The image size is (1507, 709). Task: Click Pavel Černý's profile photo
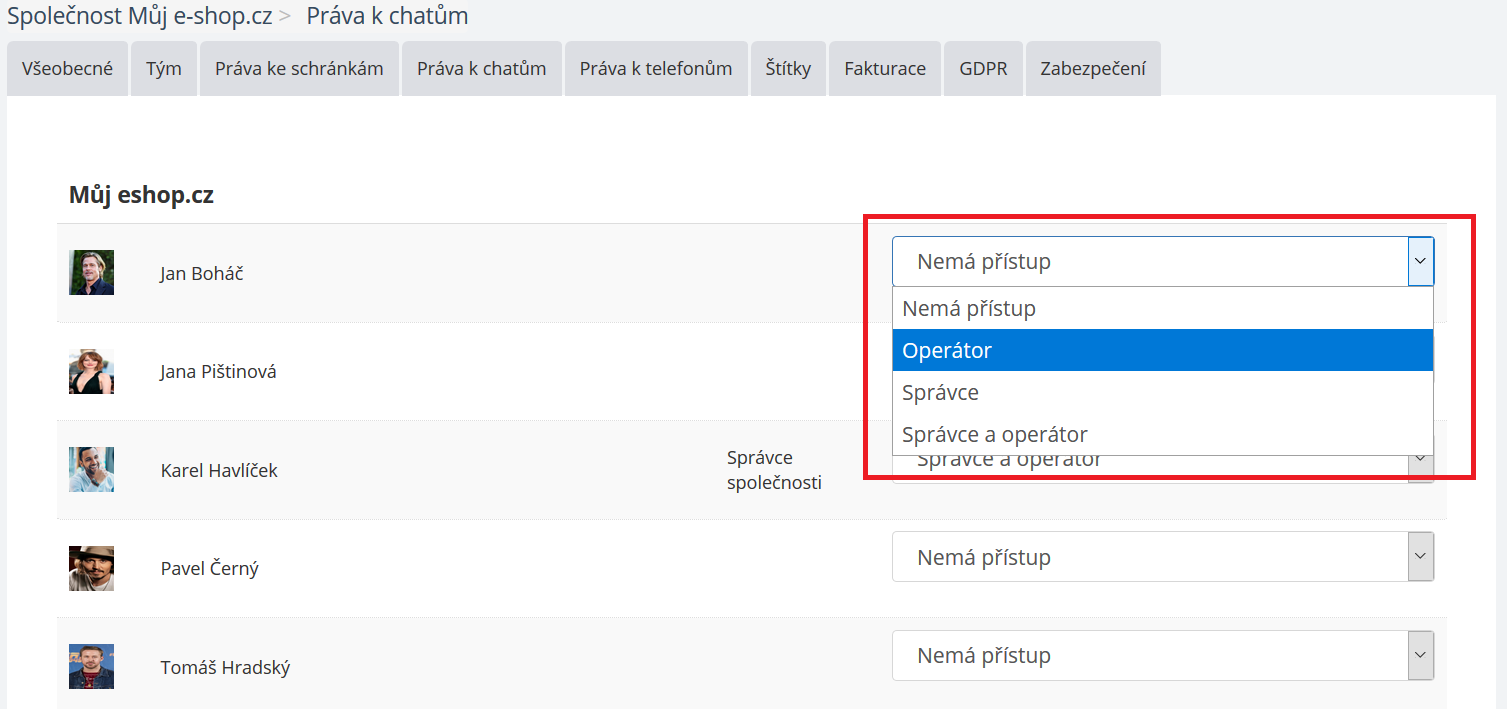click(x=91, y=568)
